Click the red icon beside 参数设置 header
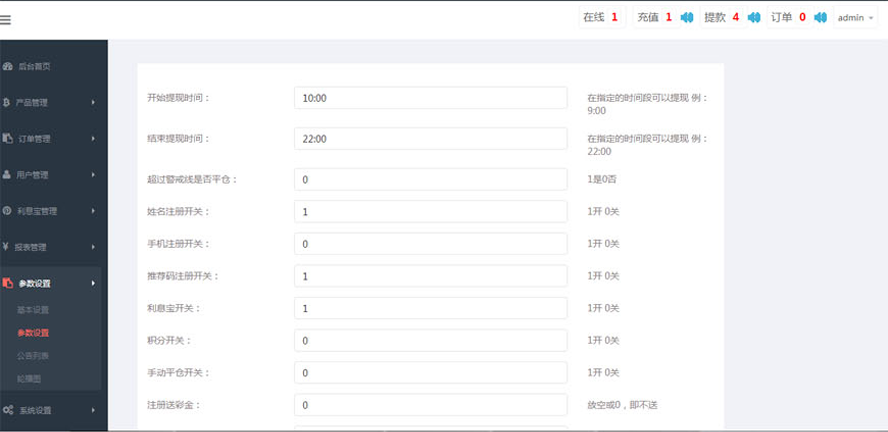The image size is (888, 432). 8,283
